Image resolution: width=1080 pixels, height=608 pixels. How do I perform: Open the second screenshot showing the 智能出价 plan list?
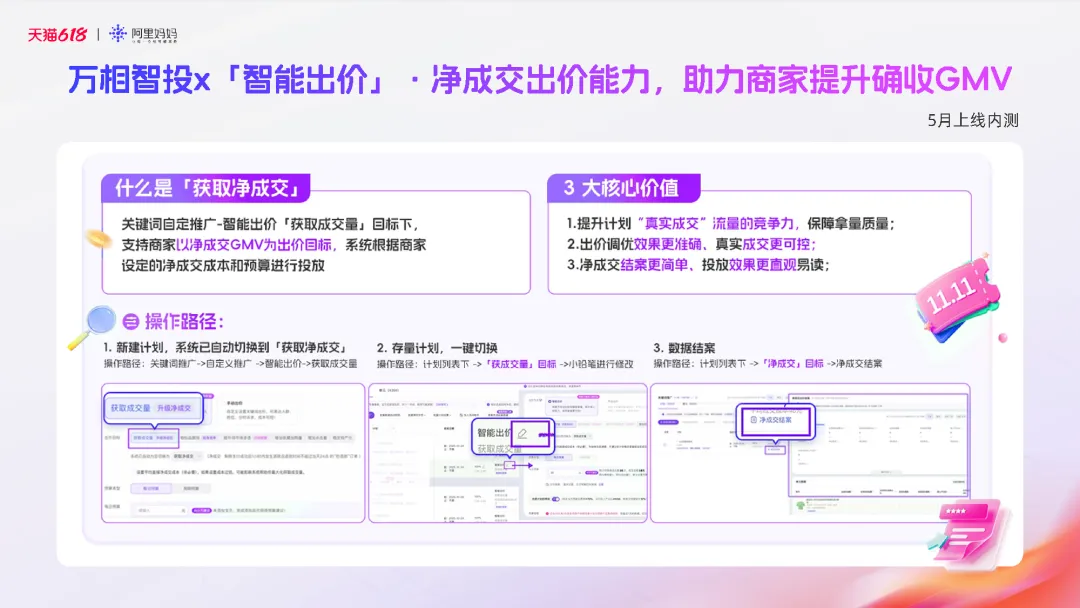click(508, 453)
